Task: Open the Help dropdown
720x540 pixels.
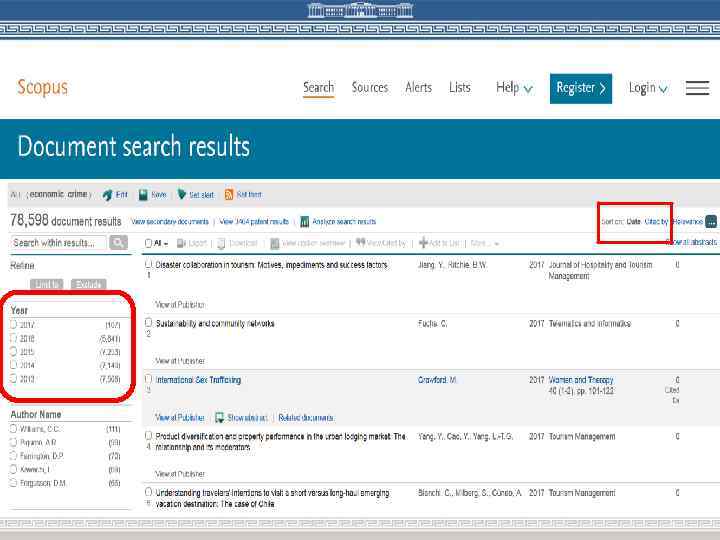Action: point(514,88)
